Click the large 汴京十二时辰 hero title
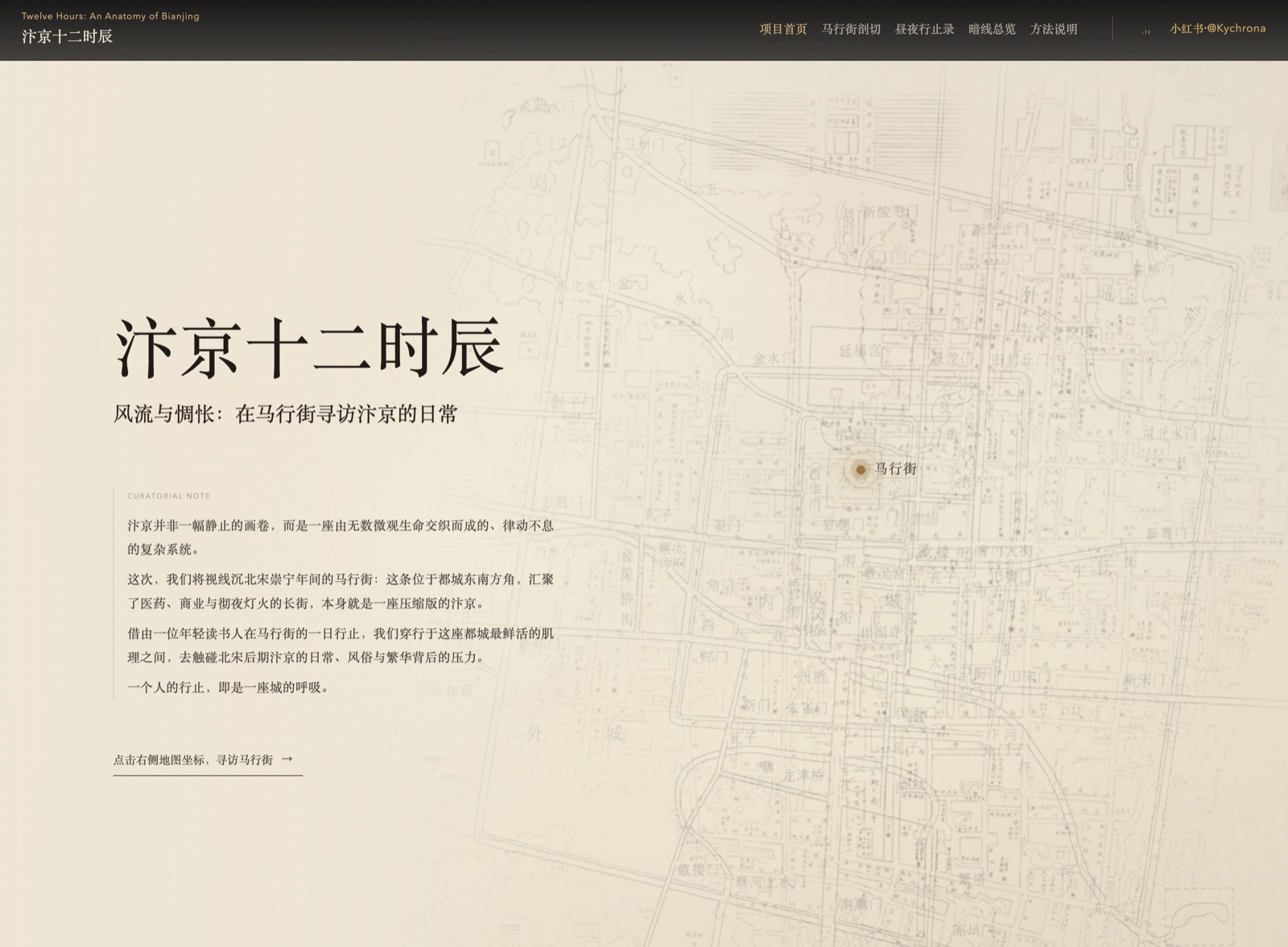 tap(310, 348)
